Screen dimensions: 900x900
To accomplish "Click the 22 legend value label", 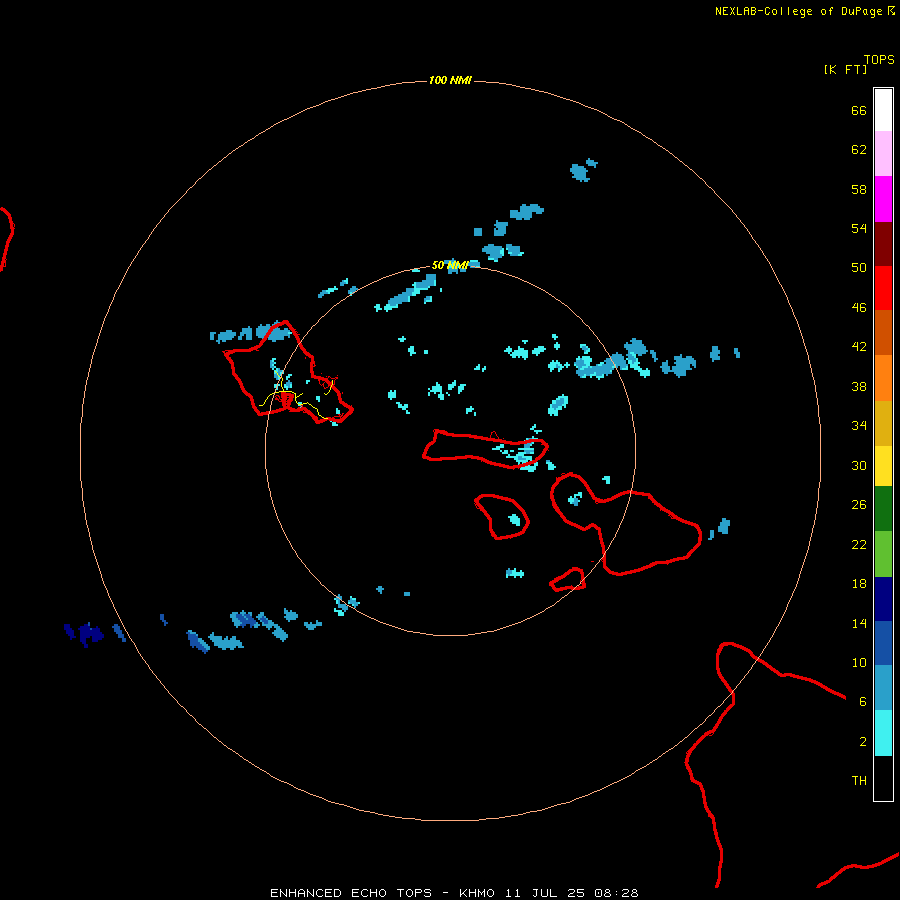I will coord(859,545).
